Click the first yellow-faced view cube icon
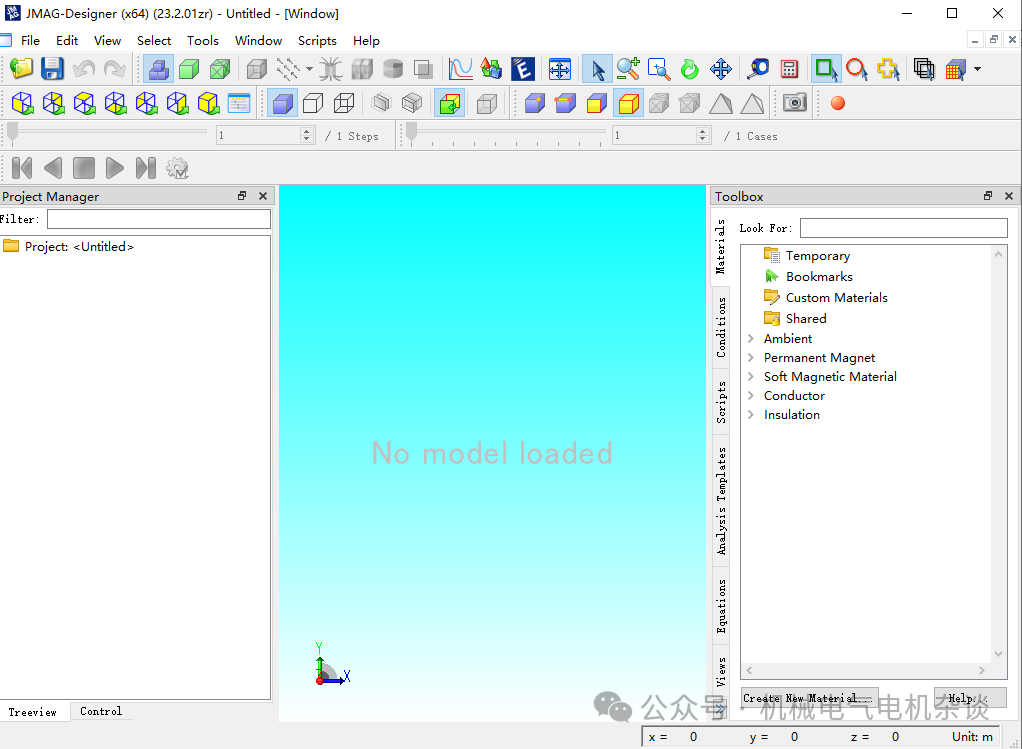 coord(22,103)
